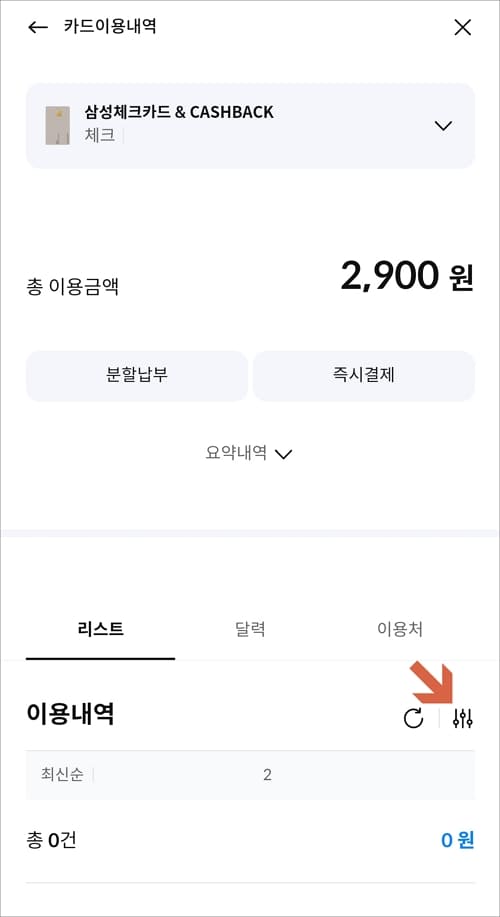Screen dimensions: 500x917
Task: Go back using the left arrow icon
Action: coord(38,27)
